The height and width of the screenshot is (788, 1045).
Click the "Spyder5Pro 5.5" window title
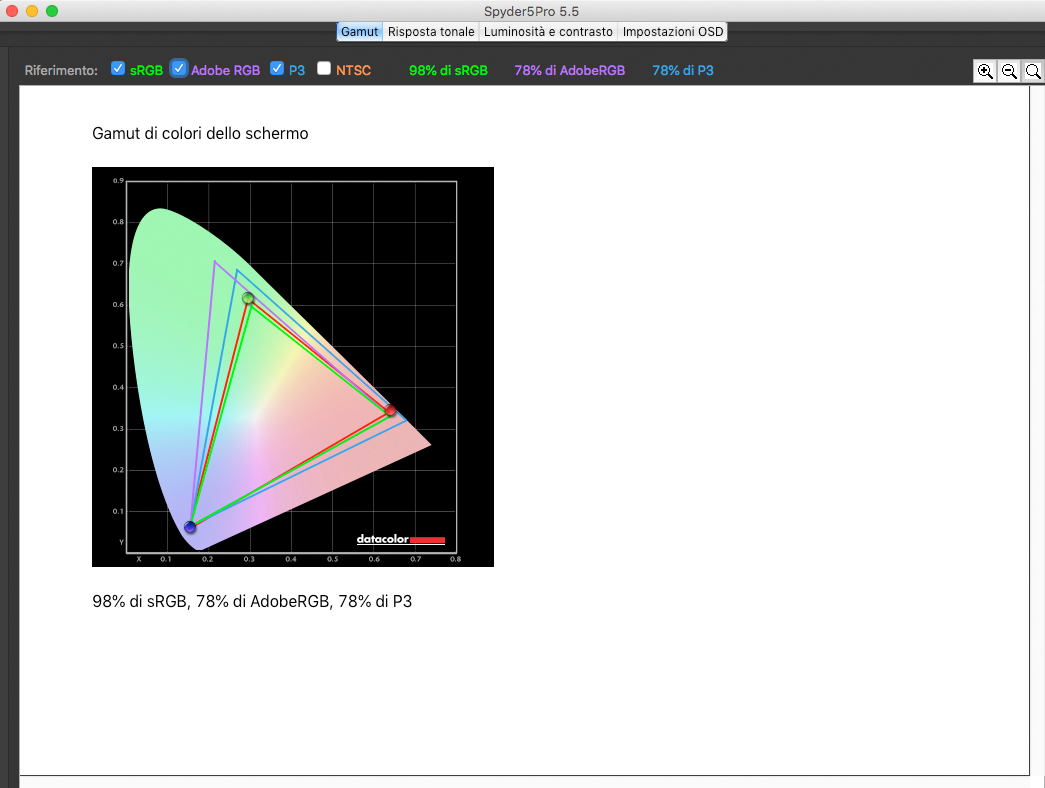(x=531, y=11)
